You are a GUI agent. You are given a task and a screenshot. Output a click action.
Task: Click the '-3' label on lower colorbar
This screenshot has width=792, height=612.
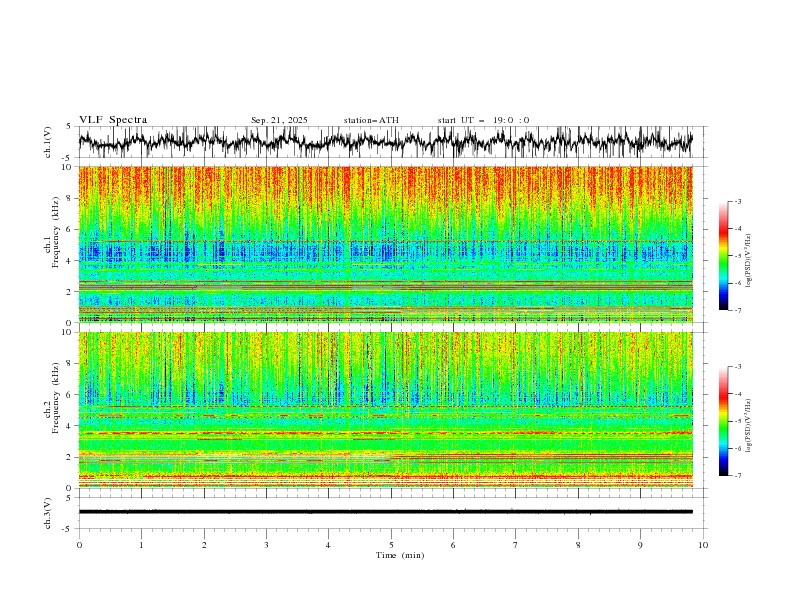[x=737, y=367]
